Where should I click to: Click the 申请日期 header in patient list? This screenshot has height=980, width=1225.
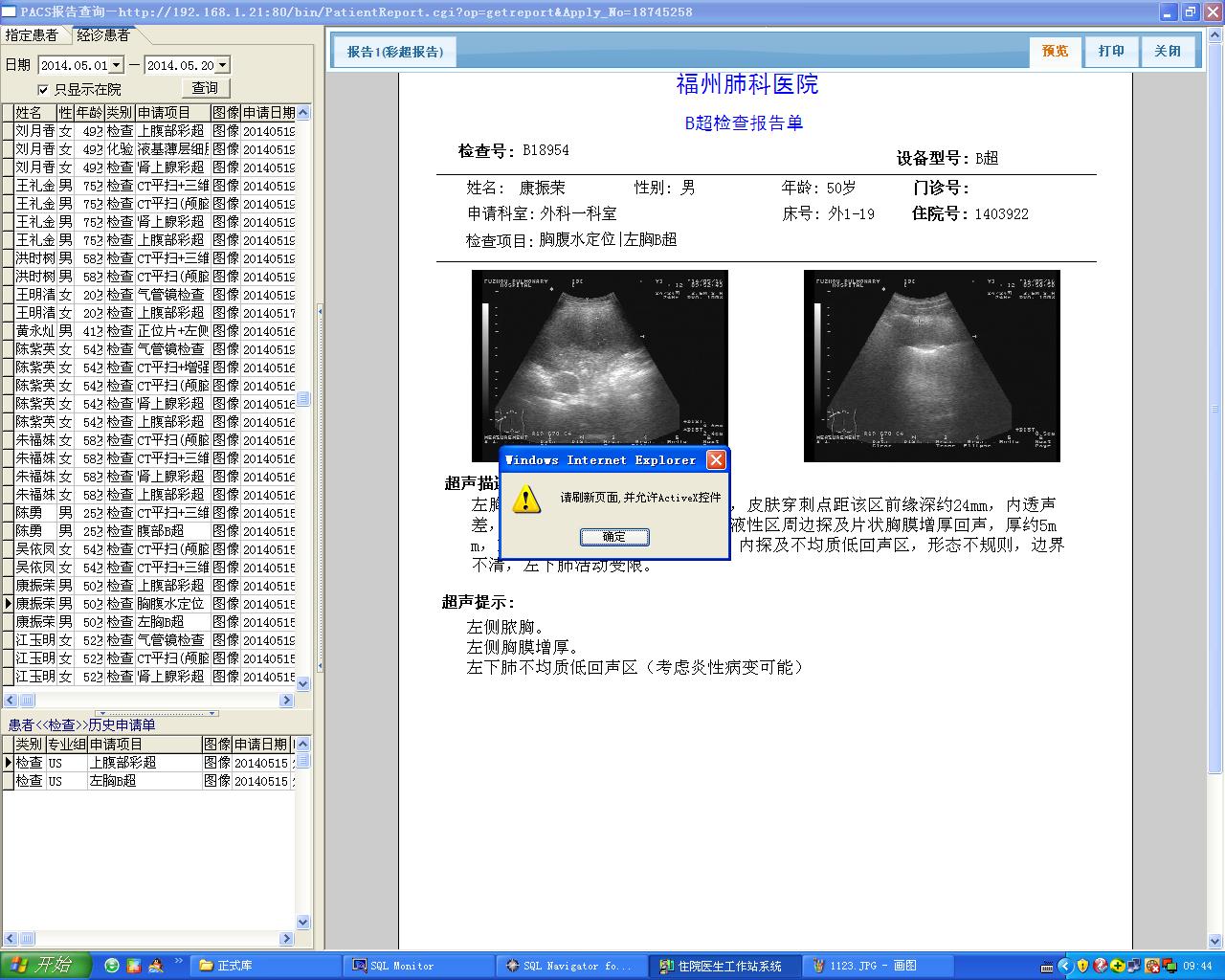pyautogui.click(x=269, y=113)
